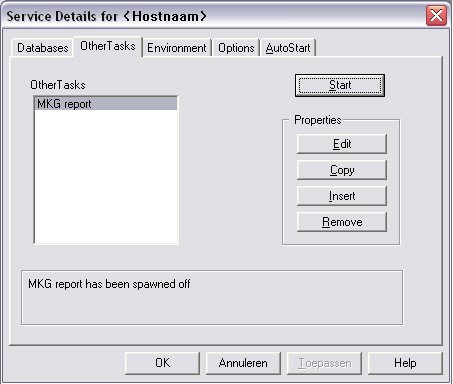
Task: Click the Start button
Action: click(340, 85)
